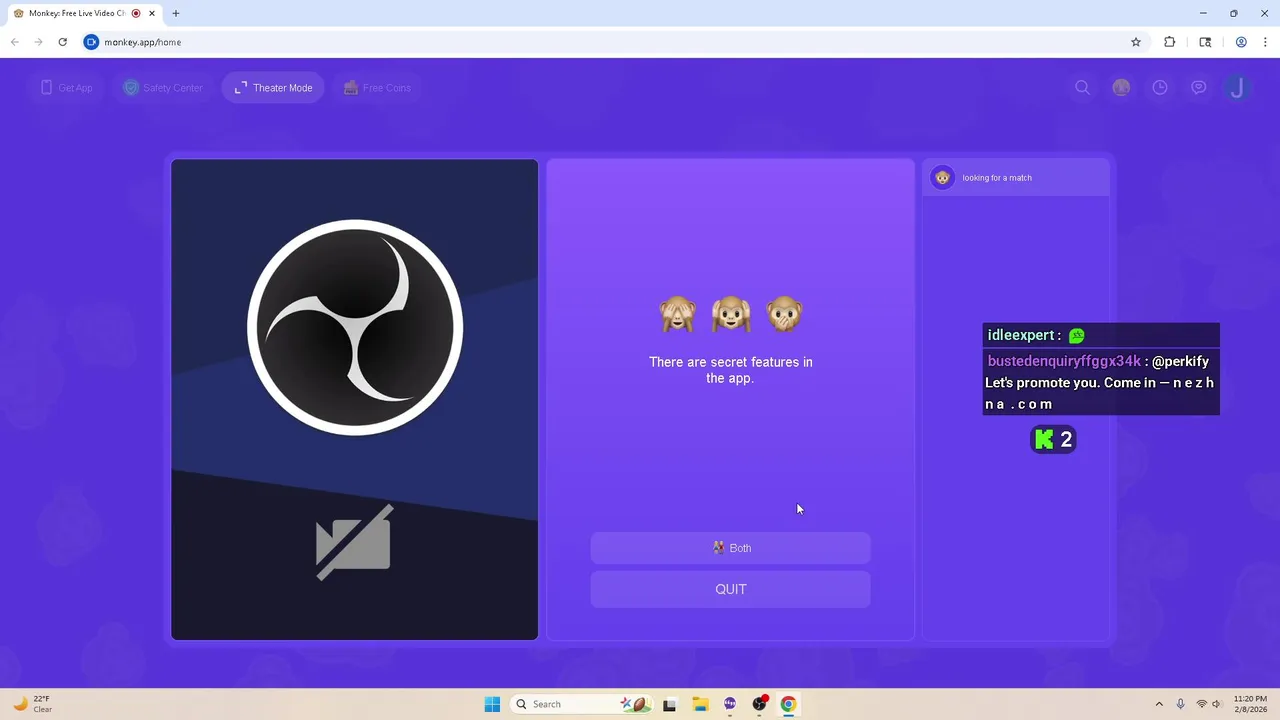Open the purple chat app on taskbar

click(730, 704)
